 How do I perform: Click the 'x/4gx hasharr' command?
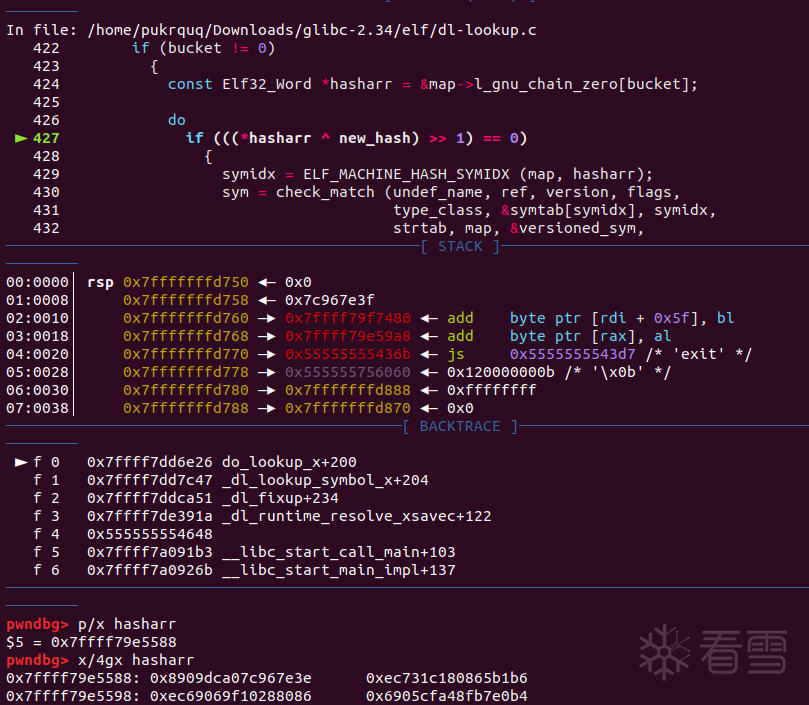click(136, 661)
